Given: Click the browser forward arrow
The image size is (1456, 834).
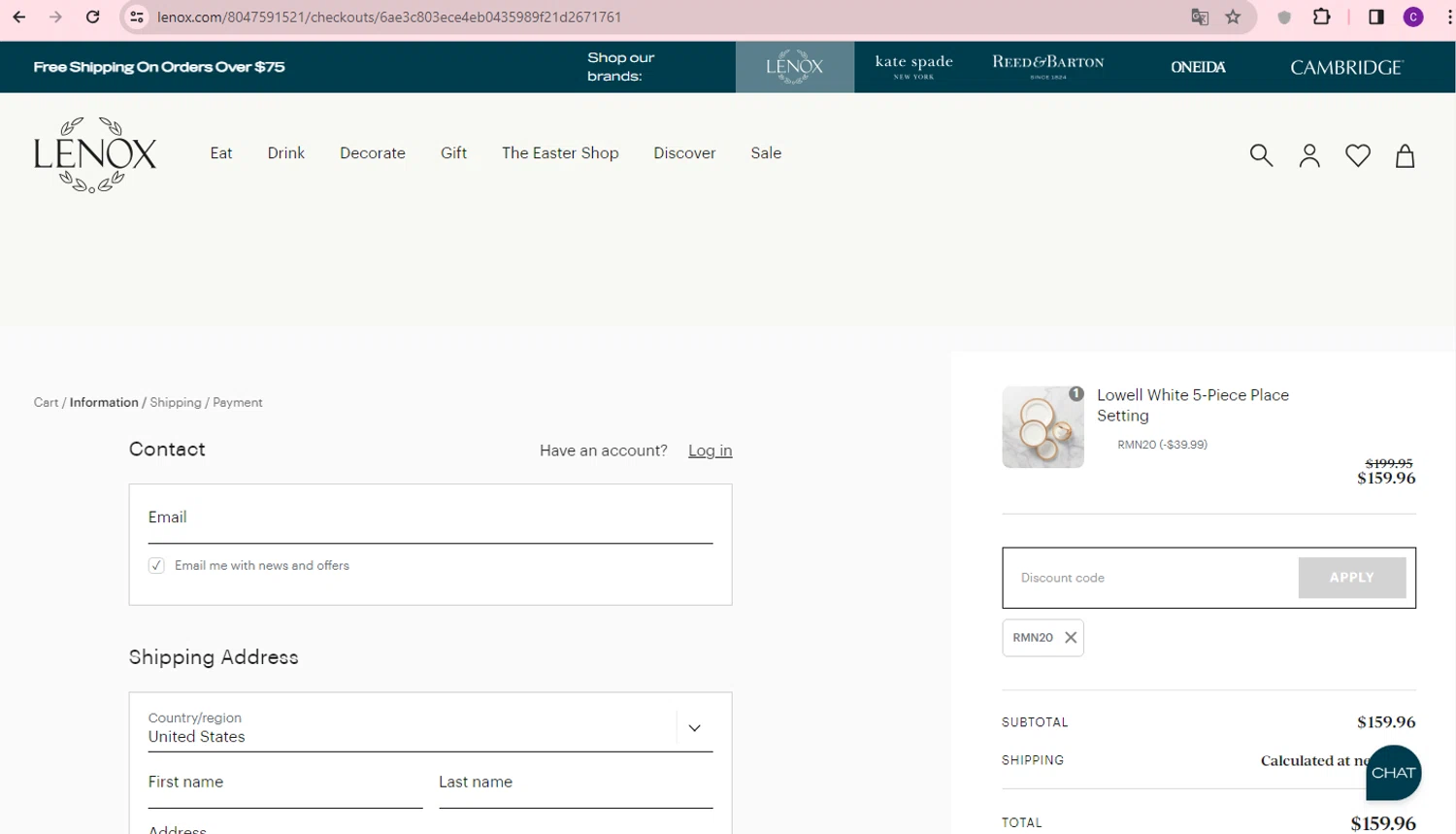Looking at the screenshot, I should tap(55, 17).
